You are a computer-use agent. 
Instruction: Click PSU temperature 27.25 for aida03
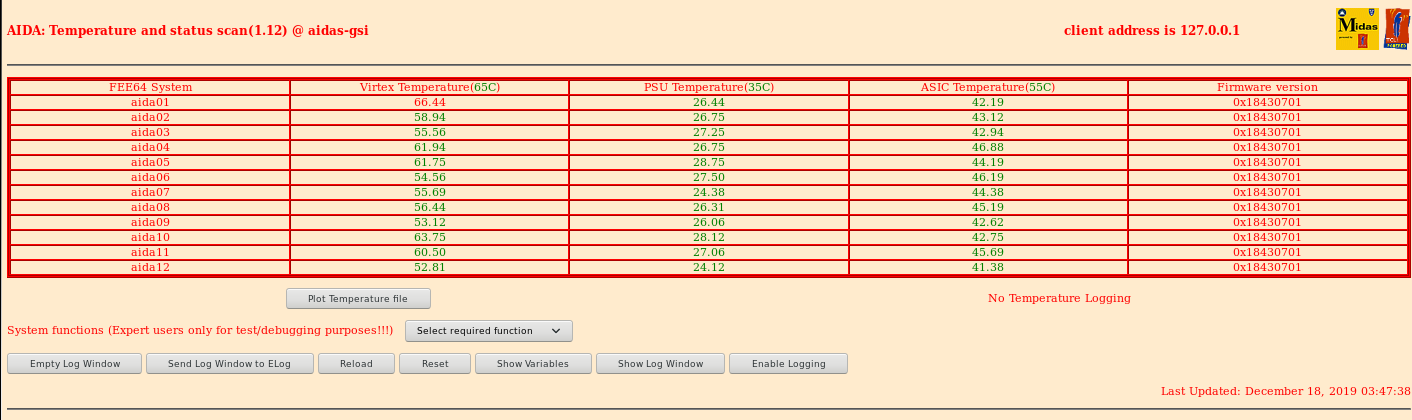(709, 133)
